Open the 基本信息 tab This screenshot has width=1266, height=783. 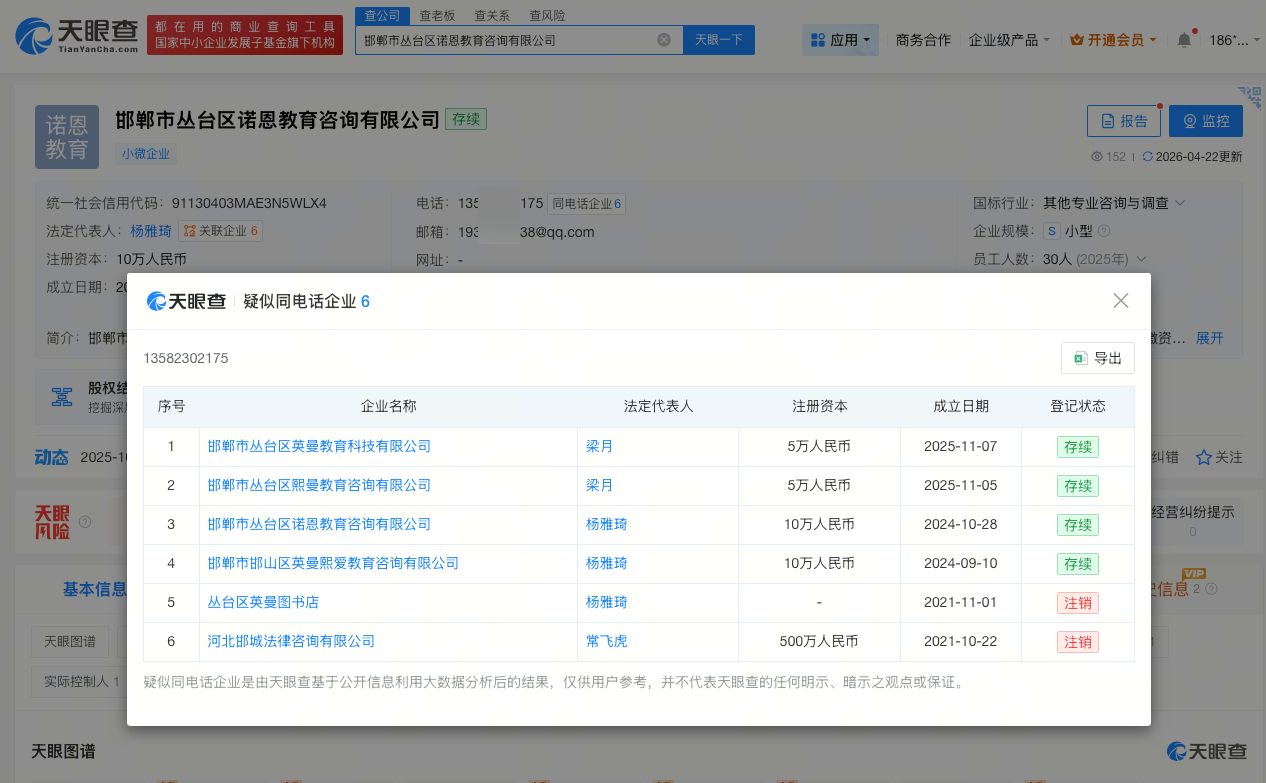pos(94,589)
